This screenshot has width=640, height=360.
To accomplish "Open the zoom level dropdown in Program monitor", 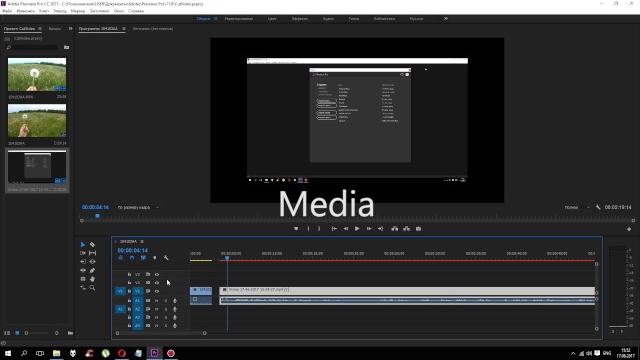I will 138,207.
